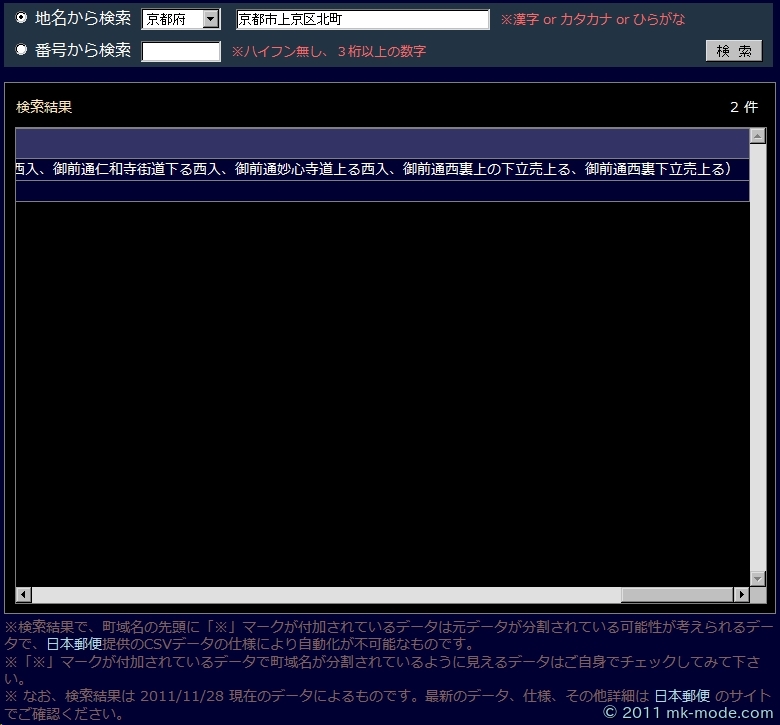Open the 日本郵便 link about CSV data

[74, 644]
